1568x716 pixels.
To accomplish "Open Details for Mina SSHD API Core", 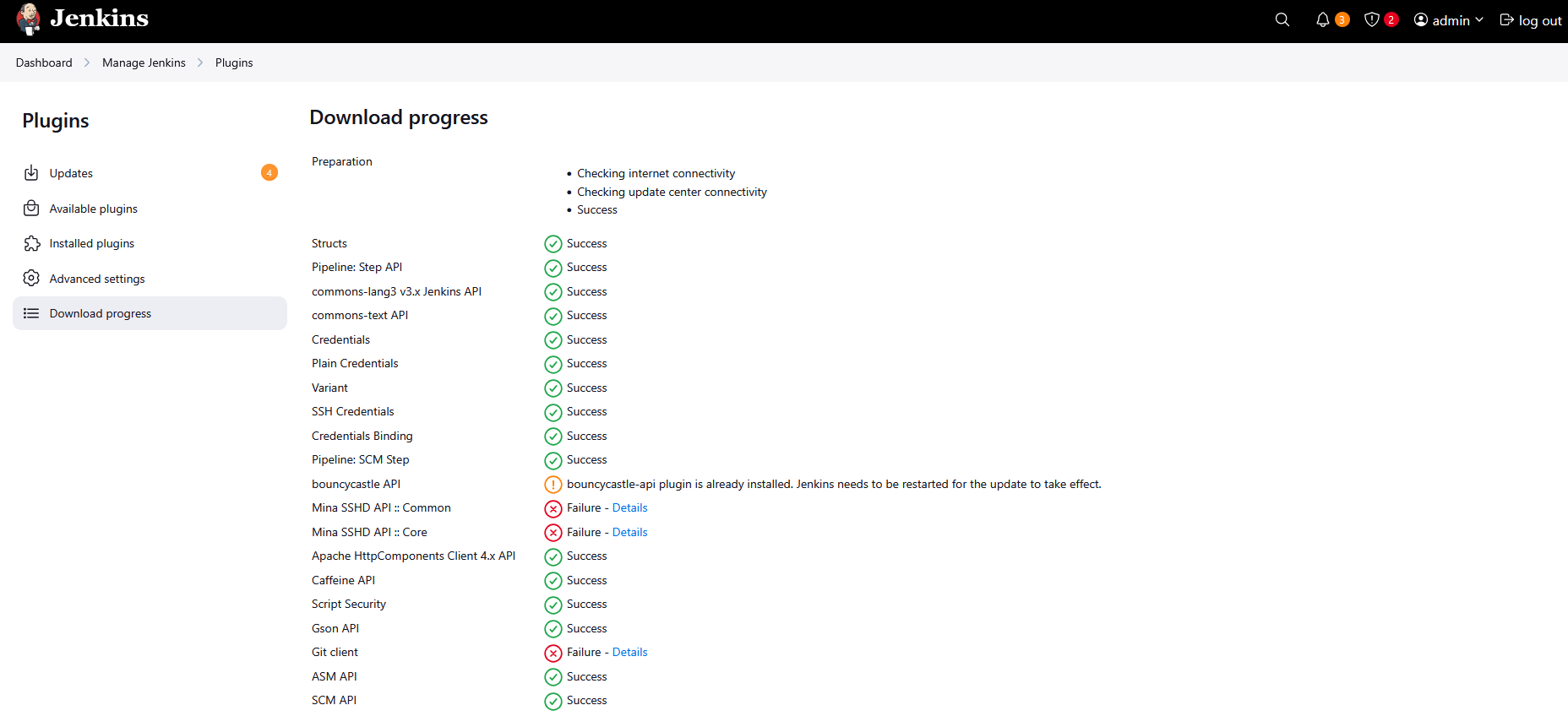I will (x=629, y=532).
